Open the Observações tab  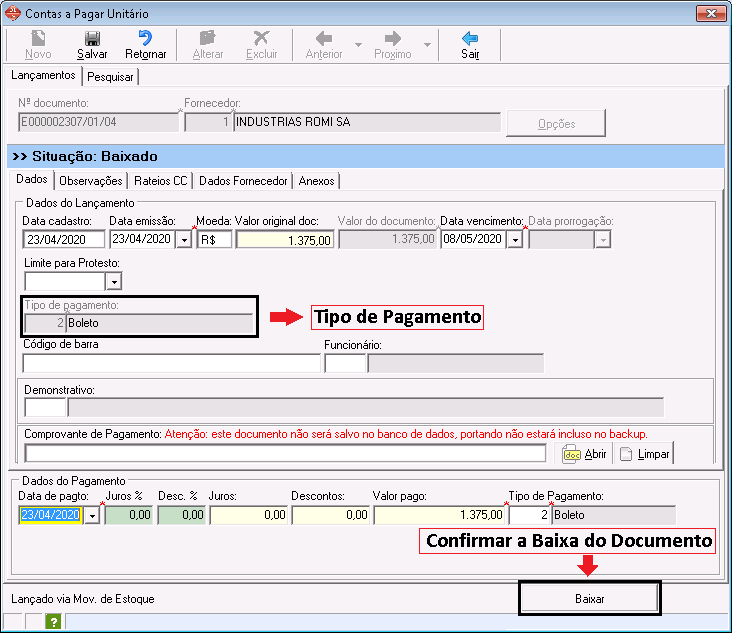pos(91,181)
